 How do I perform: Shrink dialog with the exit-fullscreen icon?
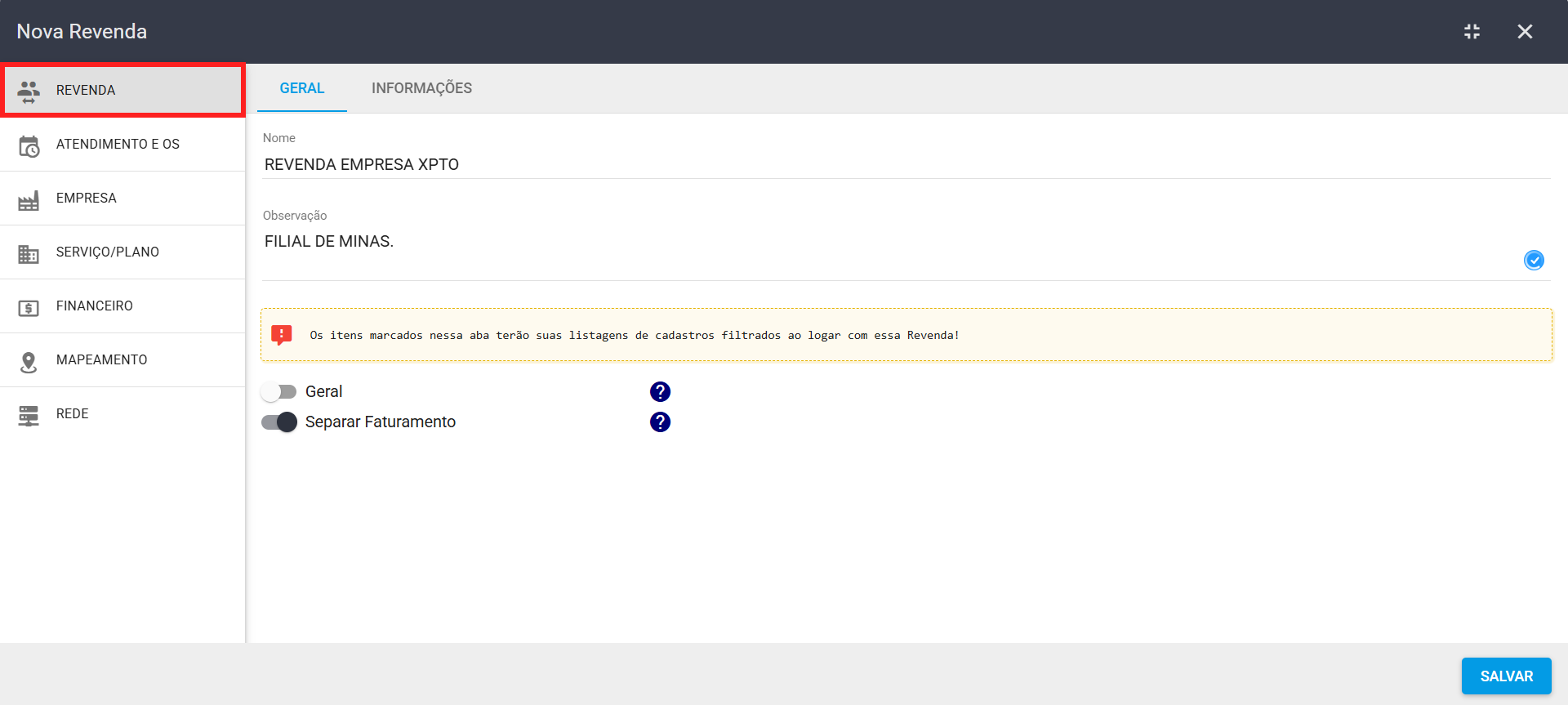click(x=1472, y=31)
